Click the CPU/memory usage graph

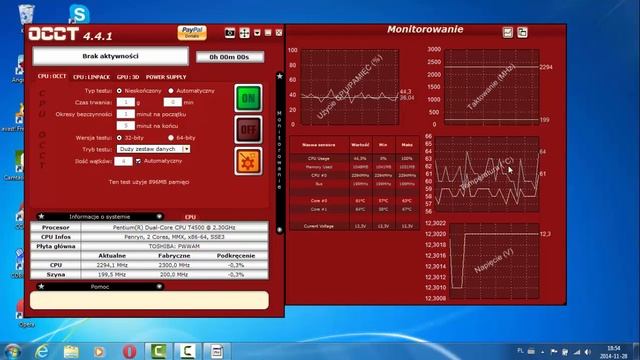click(350, 87)
